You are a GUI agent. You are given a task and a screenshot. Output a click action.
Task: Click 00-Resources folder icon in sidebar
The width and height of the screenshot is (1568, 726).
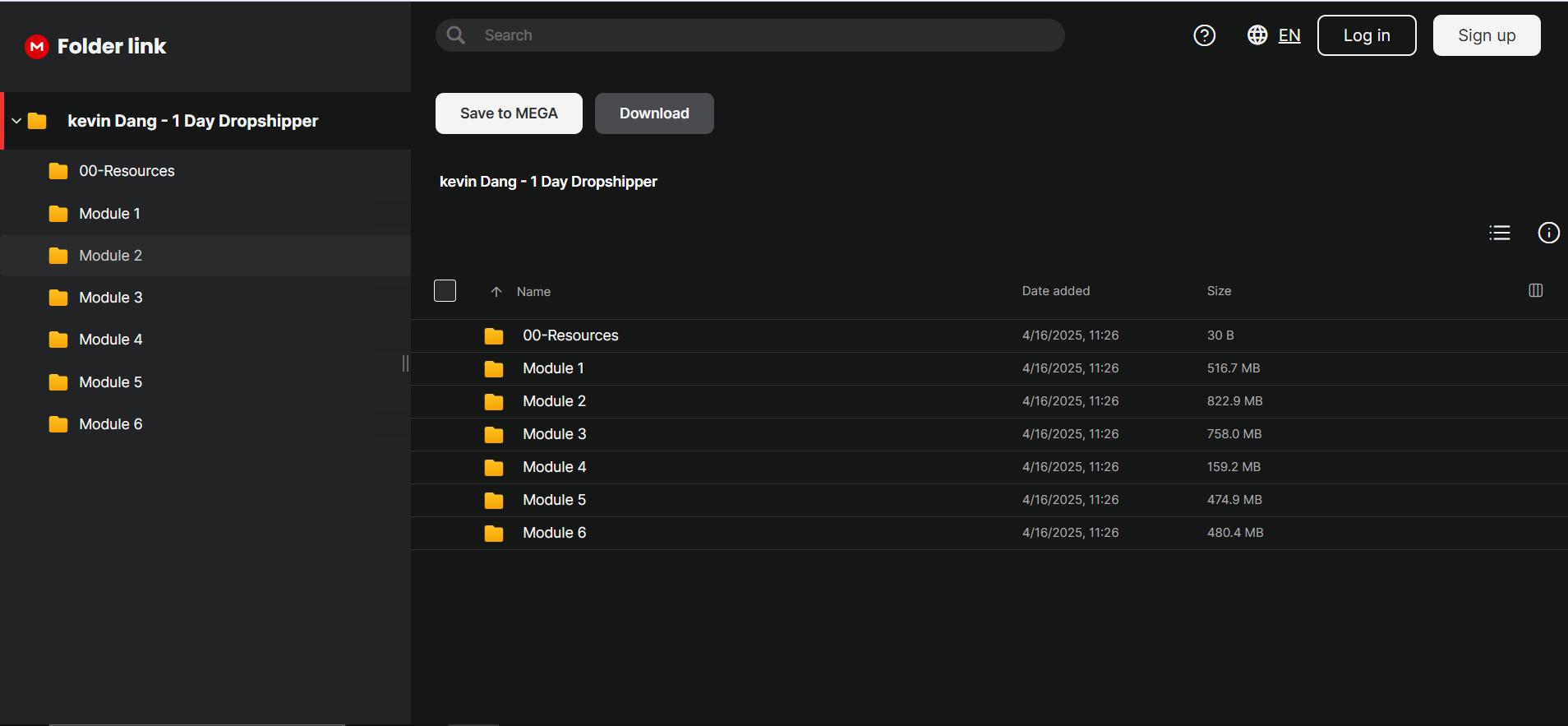(x=58, y=171)
